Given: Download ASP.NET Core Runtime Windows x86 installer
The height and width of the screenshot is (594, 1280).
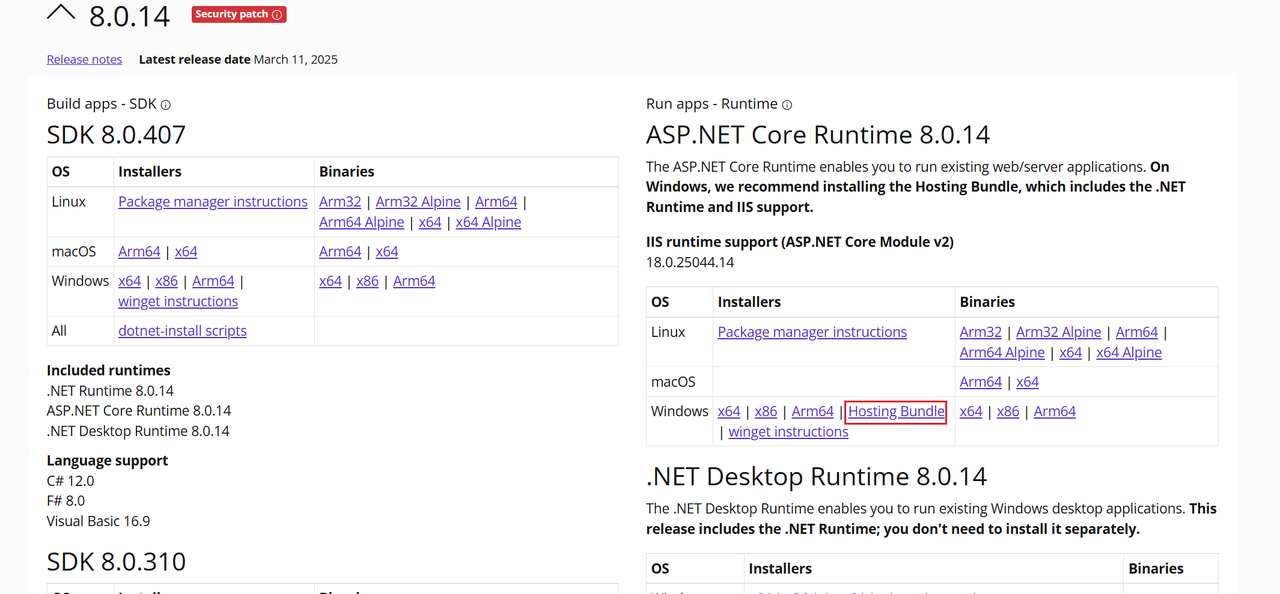Looking at the screenshot, I should [x=766, y=411].
